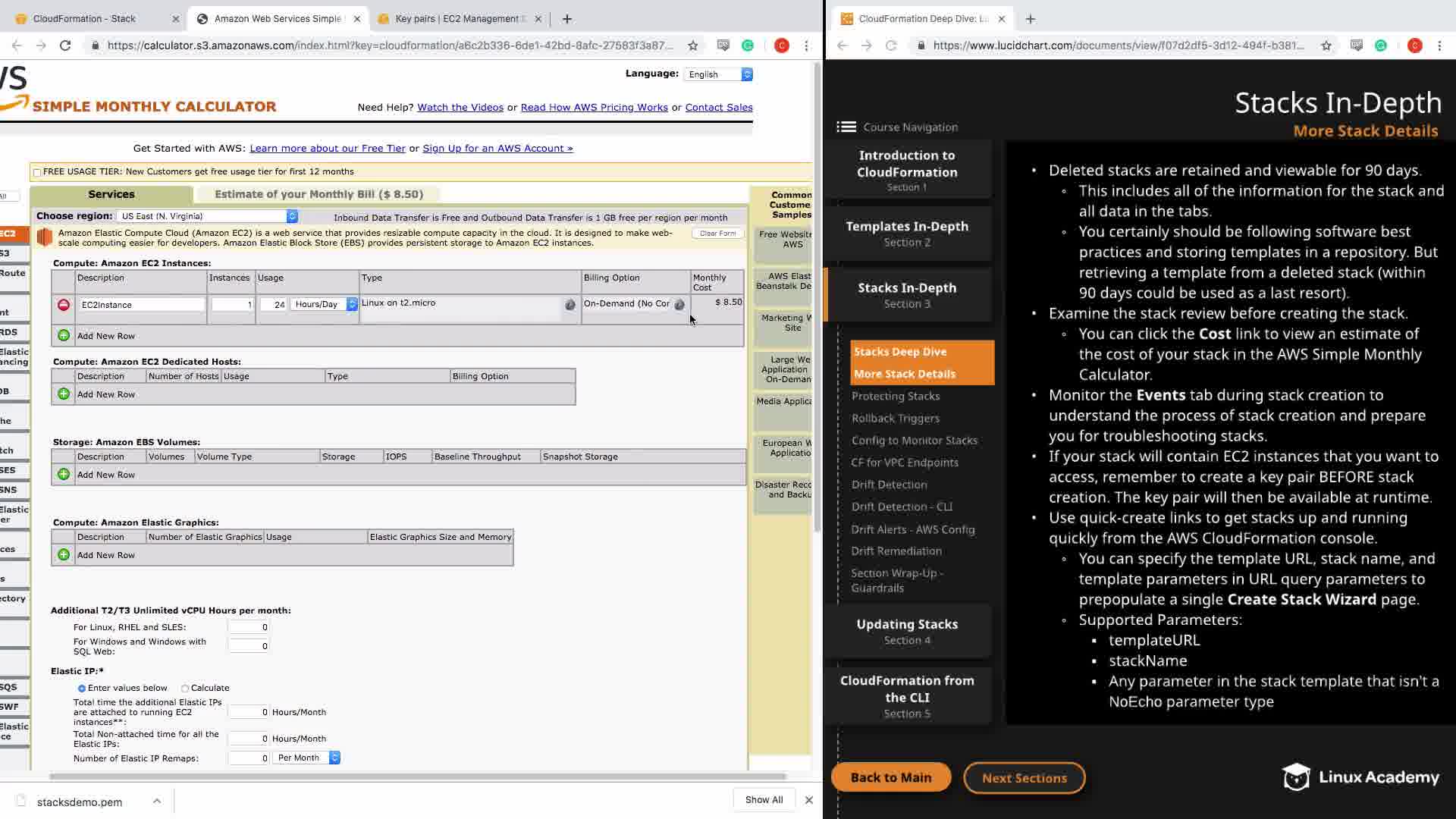Image resolution: width=1456 pixels, height=819 pixels.
Task: Reload the AWS calculator page
Action: 65,45
